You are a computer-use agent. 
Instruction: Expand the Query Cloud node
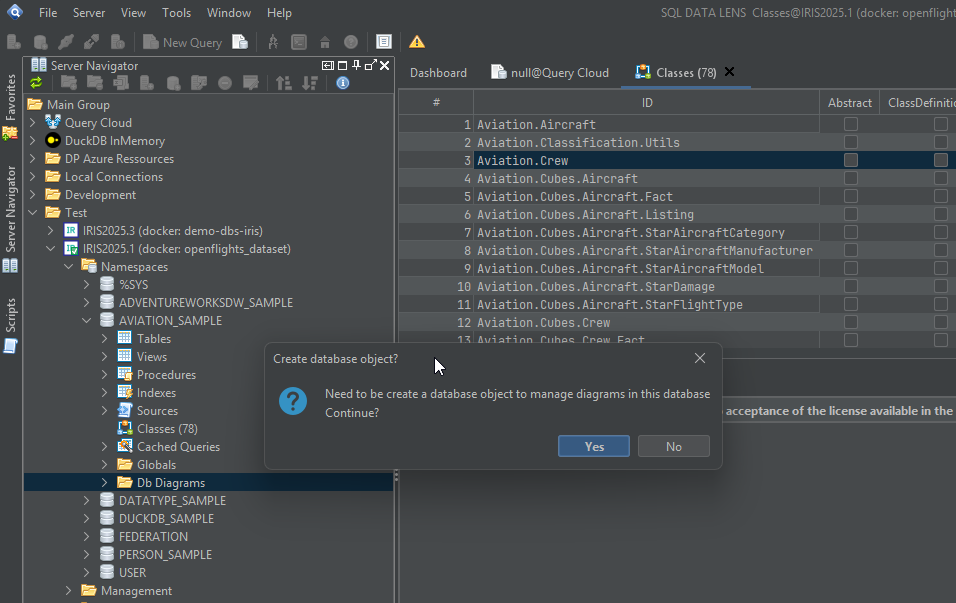(x=33, y=123)
